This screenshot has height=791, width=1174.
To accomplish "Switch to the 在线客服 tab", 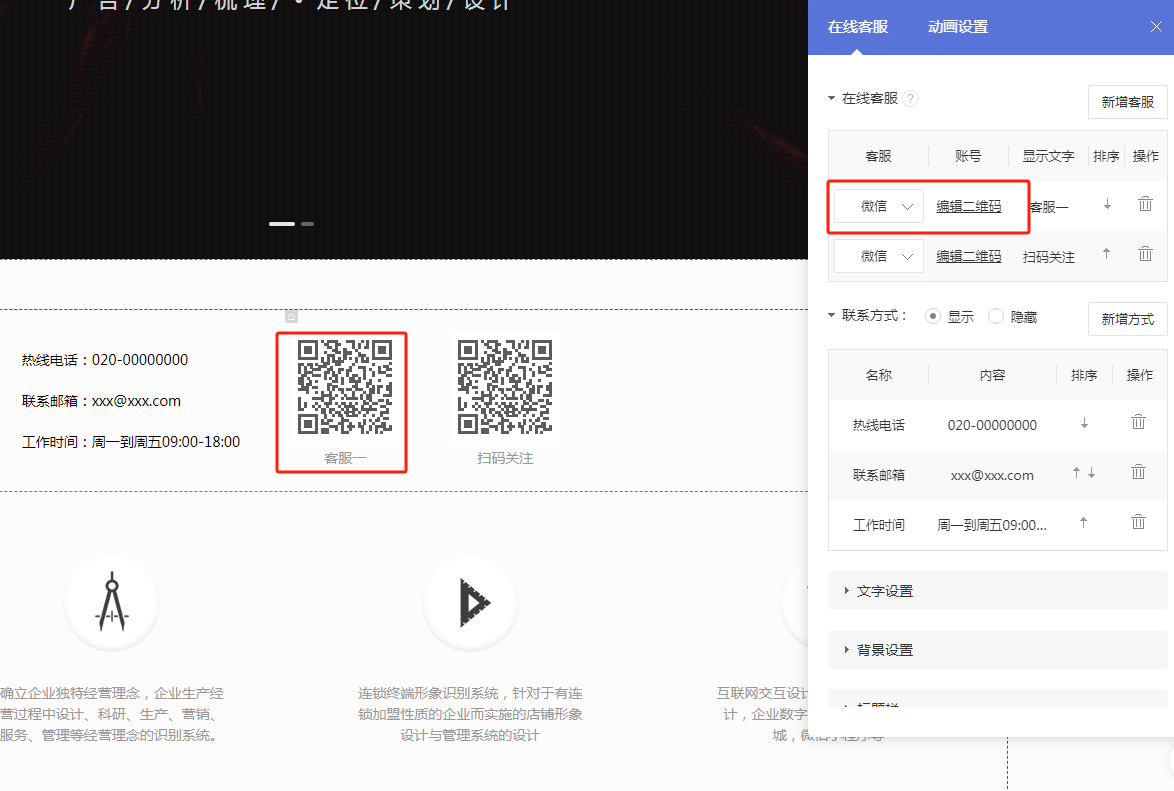I will pyautogui.click(x=857, y=27).
